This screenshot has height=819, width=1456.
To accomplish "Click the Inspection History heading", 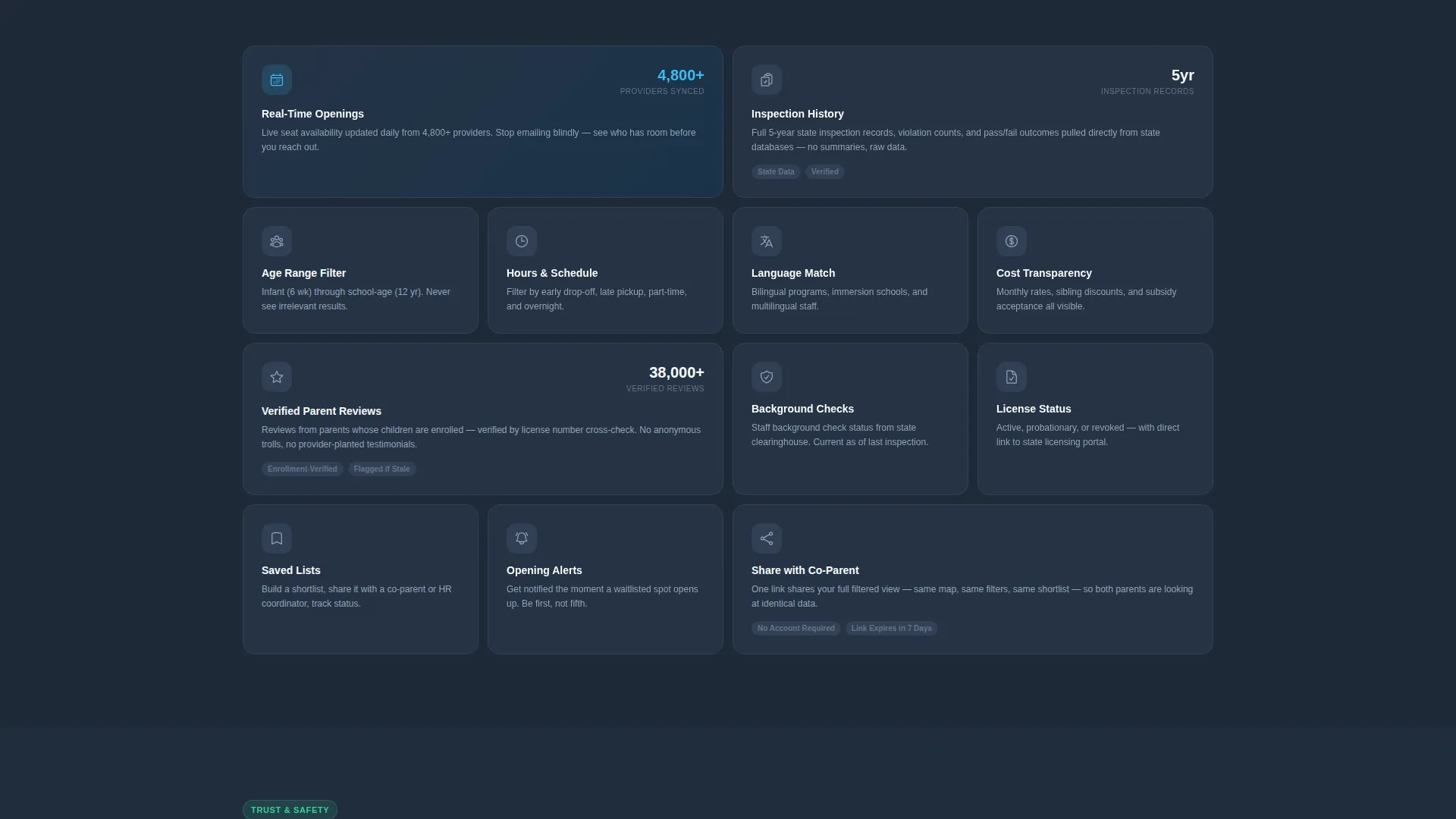I will (x=798, y=114).
